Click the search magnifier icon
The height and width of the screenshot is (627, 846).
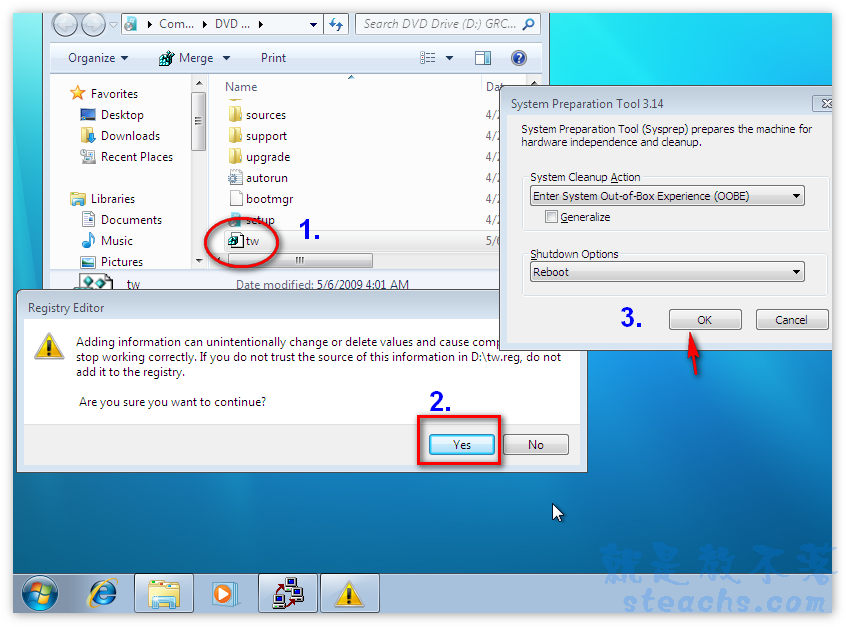pos(529,24)
